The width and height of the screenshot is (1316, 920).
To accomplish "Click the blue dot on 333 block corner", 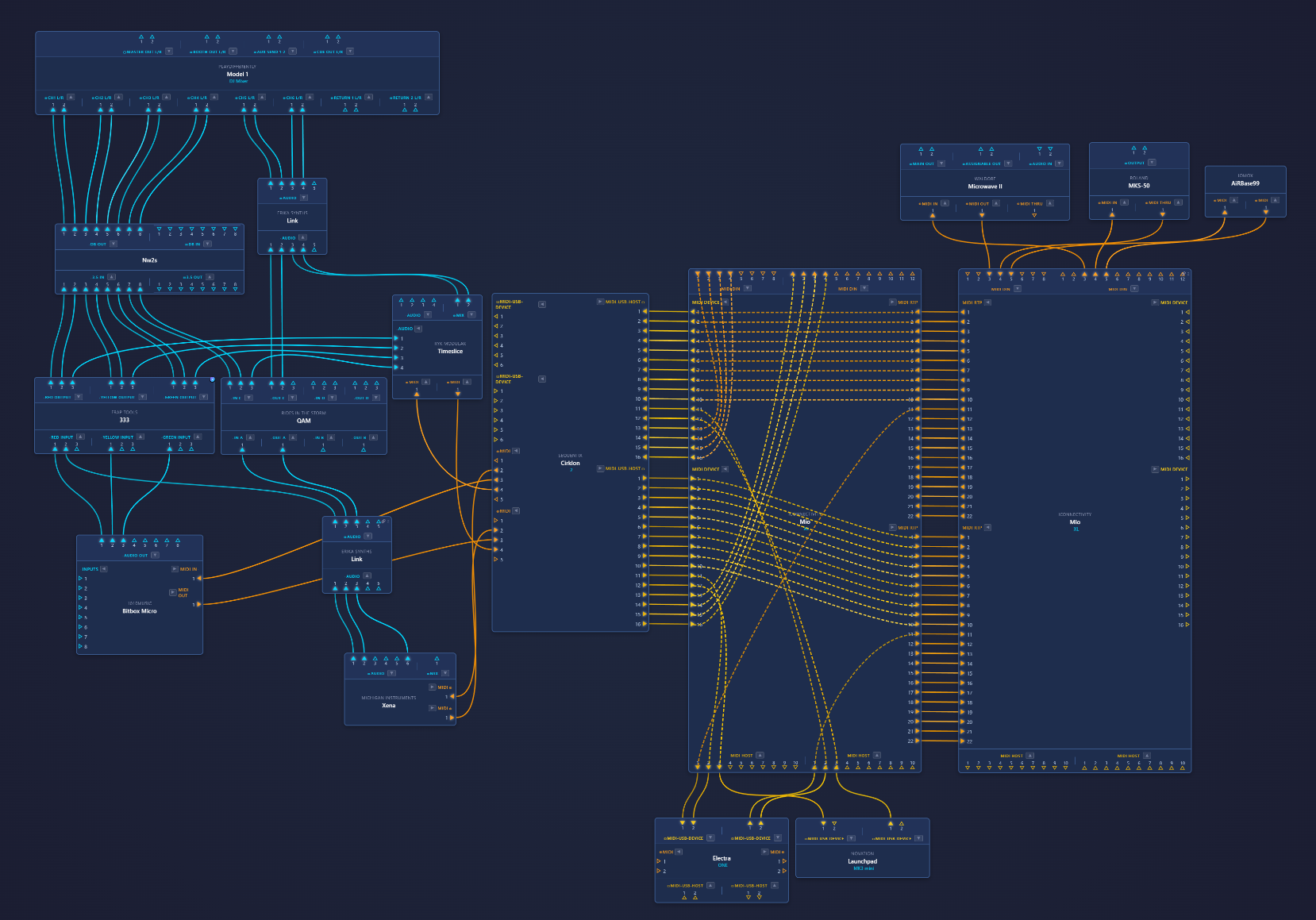I will (x=212, y=379).
